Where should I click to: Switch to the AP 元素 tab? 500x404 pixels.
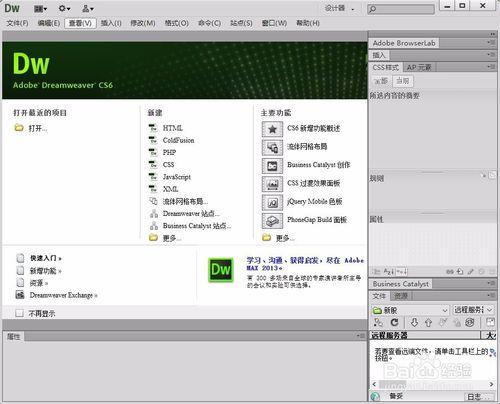pos(419,67)
